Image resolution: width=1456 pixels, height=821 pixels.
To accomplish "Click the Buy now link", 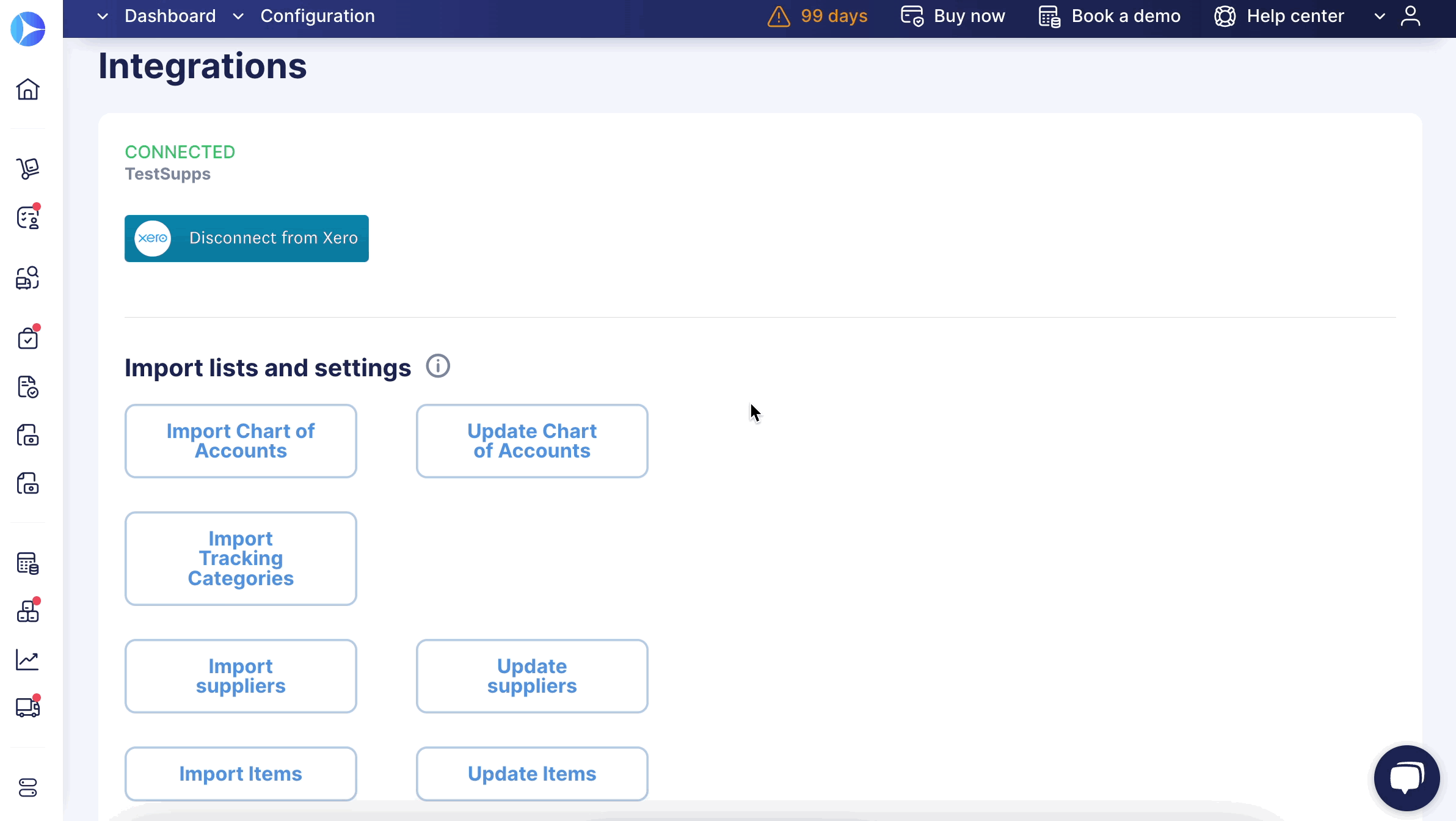I will pos(969,16).
